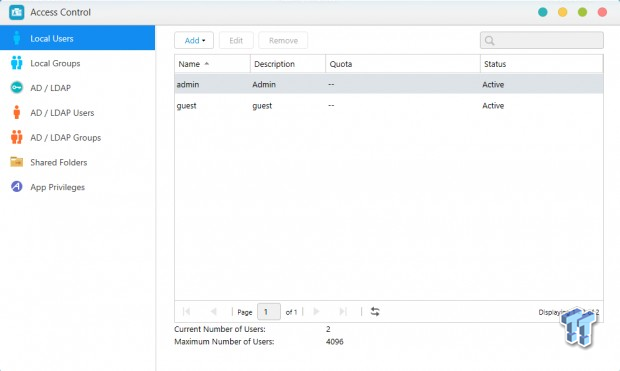The width and height of the screenshot is (620, 371).
Task: Go to first page arrow icon
Action: click(187, 312)
